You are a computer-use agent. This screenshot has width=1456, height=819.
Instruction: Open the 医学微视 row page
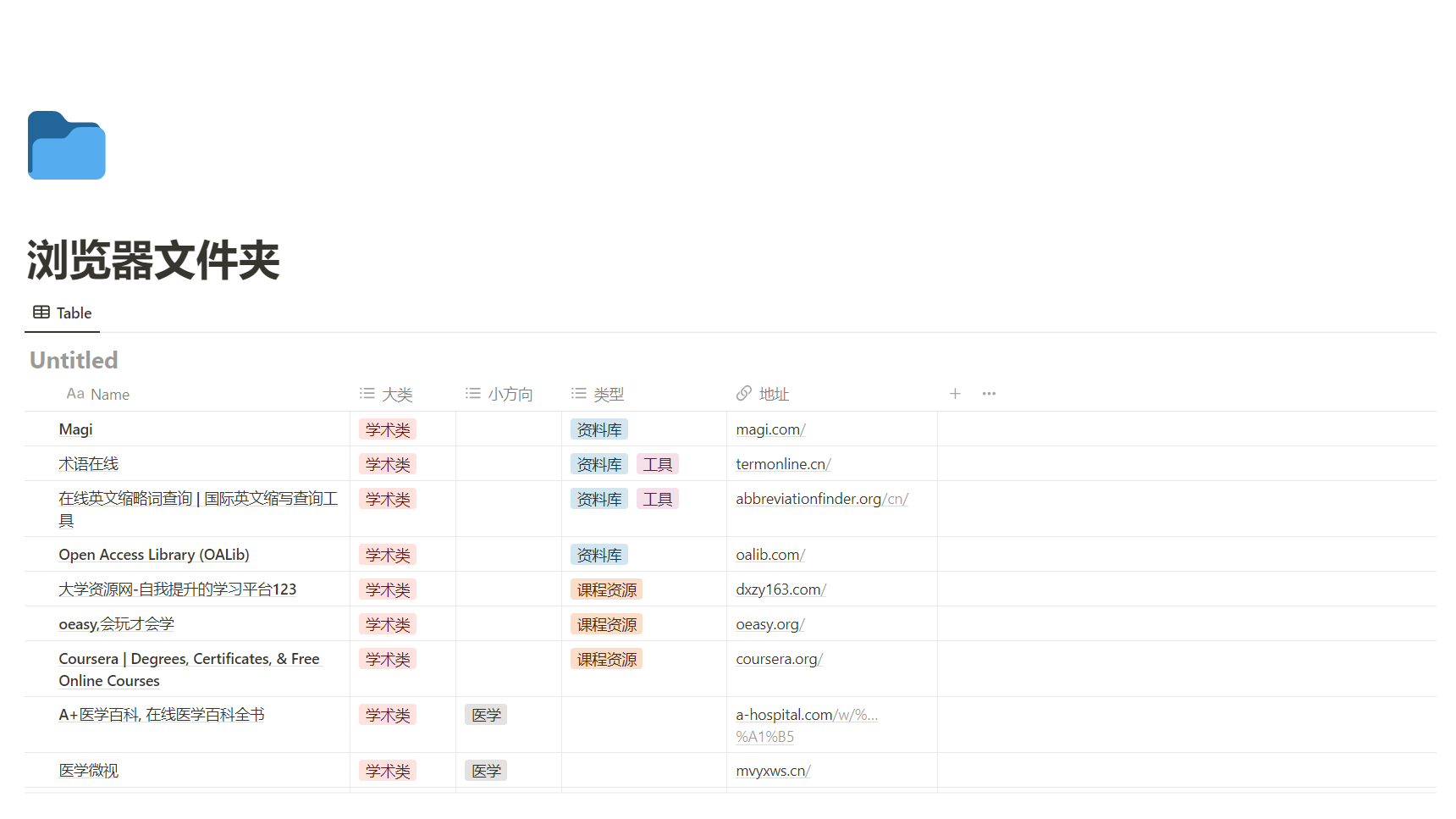[x=88, y=771]
